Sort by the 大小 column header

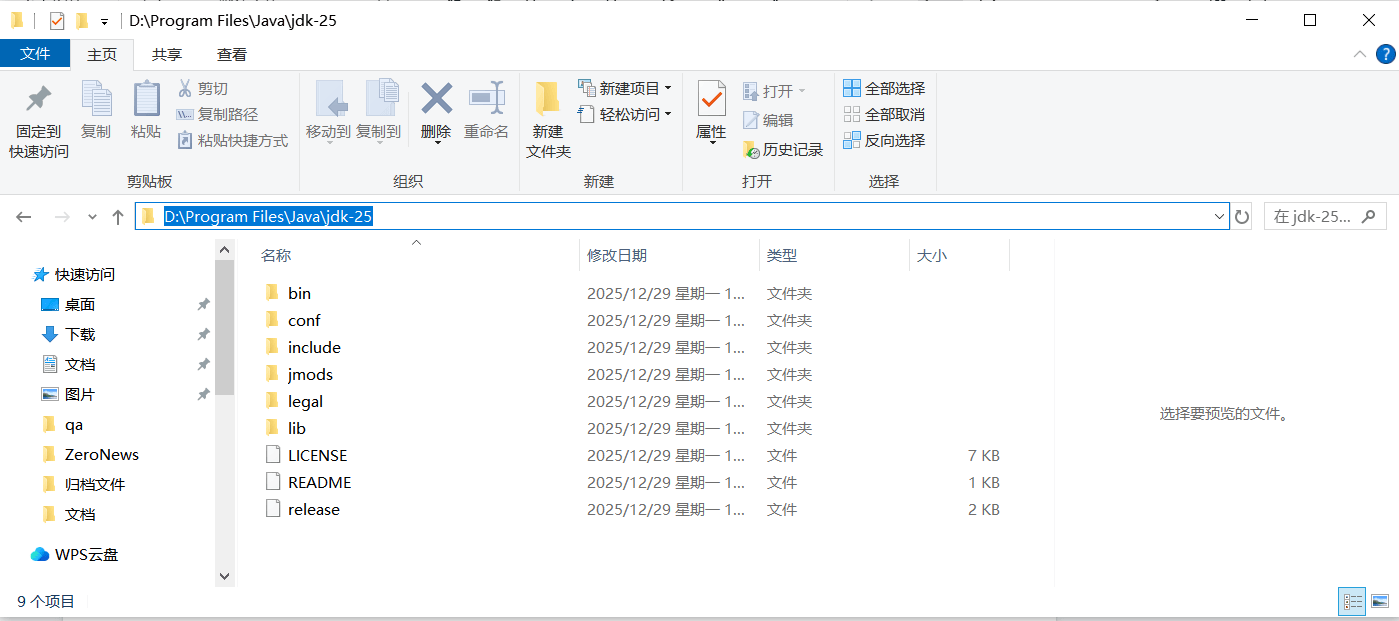point(932,255)
